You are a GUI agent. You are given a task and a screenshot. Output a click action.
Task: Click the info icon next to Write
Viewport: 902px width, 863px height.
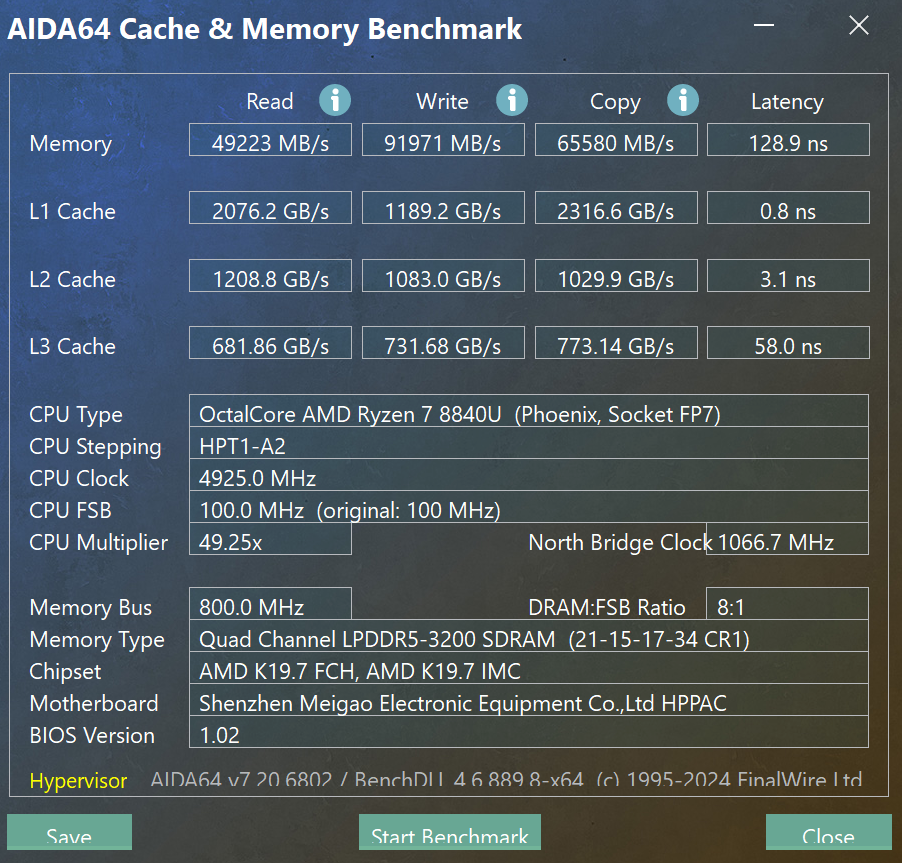pyautogui.click(x=512, y=100)
